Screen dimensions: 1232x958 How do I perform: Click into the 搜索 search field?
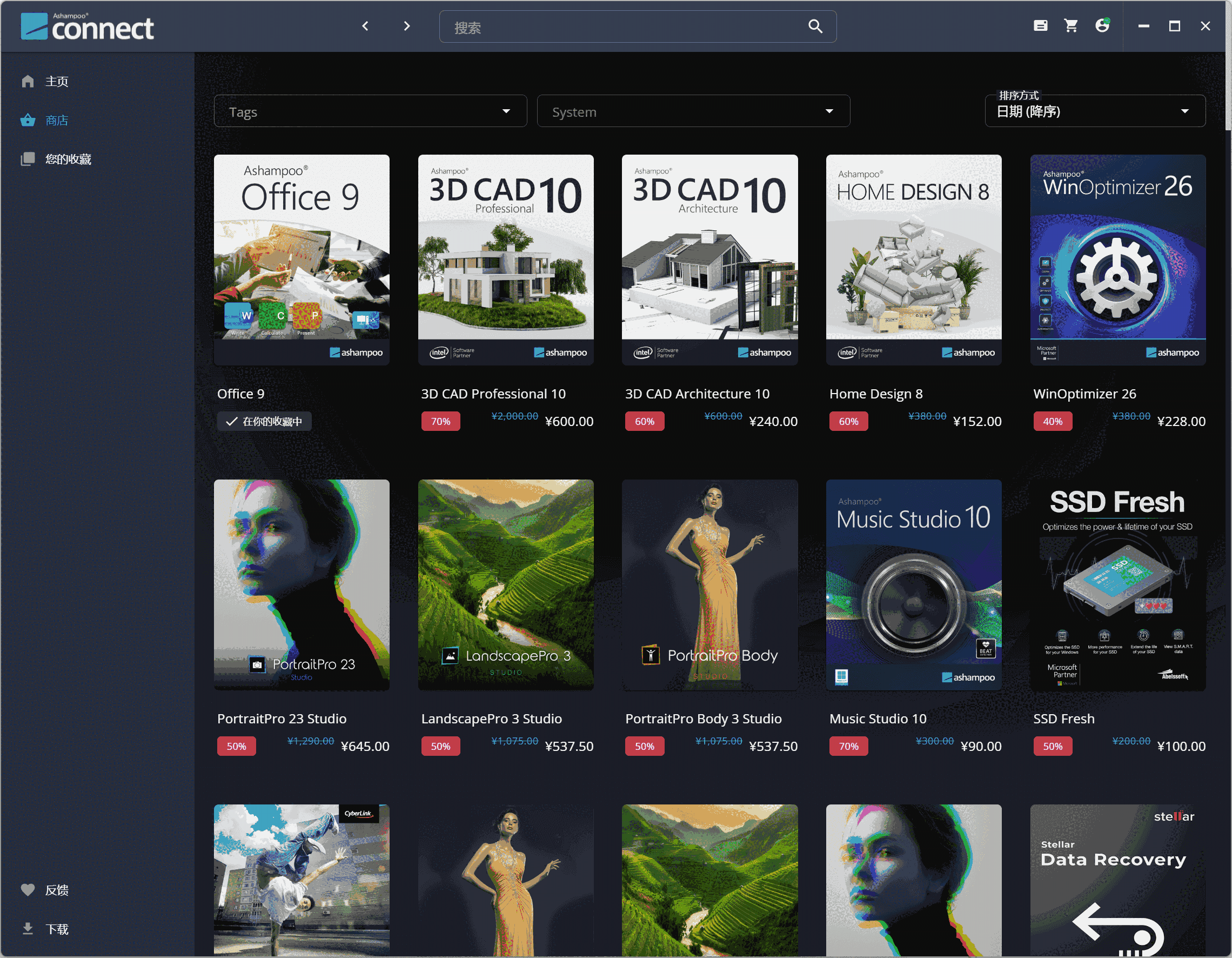coord(620,27)
